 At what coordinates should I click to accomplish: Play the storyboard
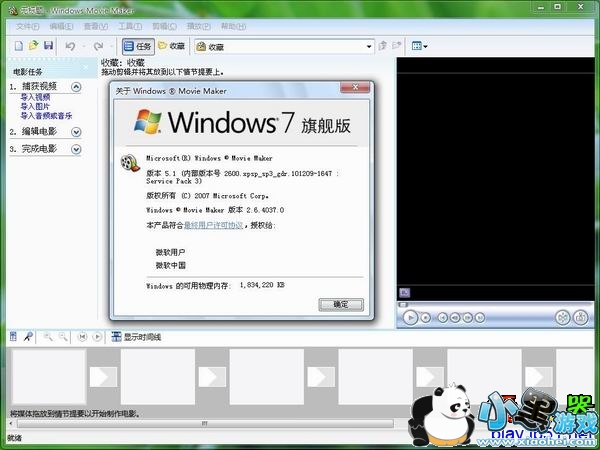click(x=97, y=337)
